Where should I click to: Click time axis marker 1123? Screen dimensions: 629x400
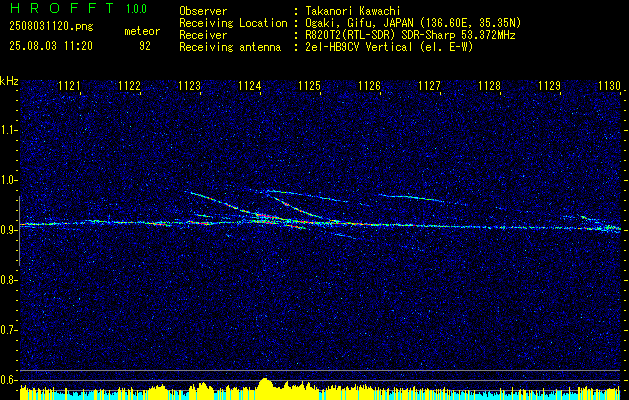(x=189, y=86)
